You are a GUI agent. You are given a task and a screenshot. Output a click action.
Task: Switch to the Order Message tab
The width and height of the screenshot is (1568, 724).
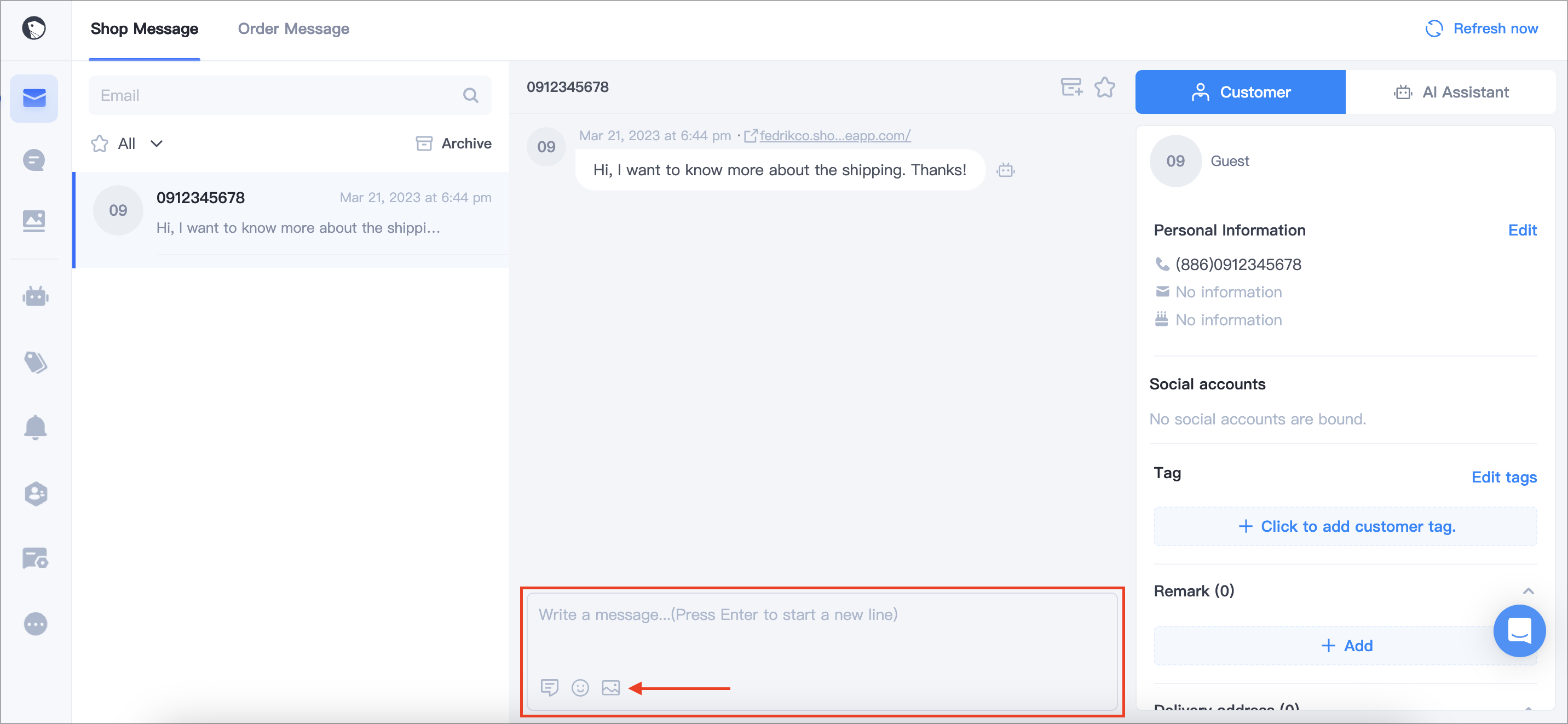coord(293,28)
